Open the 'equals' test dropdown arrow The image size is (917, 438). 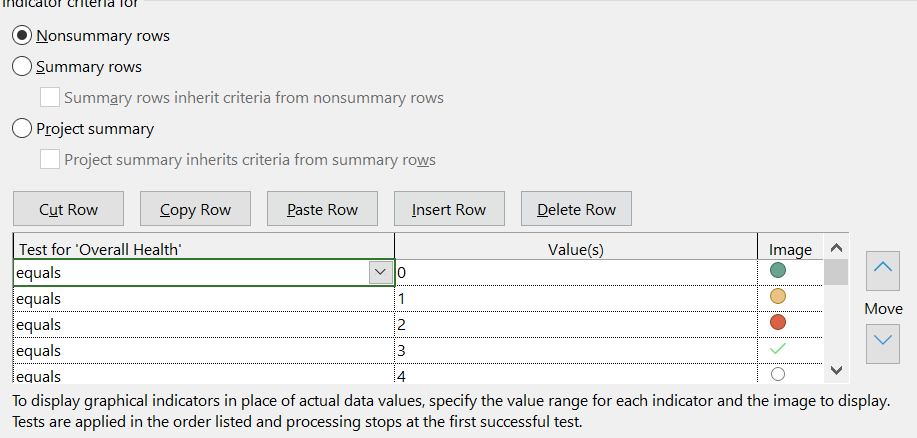[x=380, y=272]
